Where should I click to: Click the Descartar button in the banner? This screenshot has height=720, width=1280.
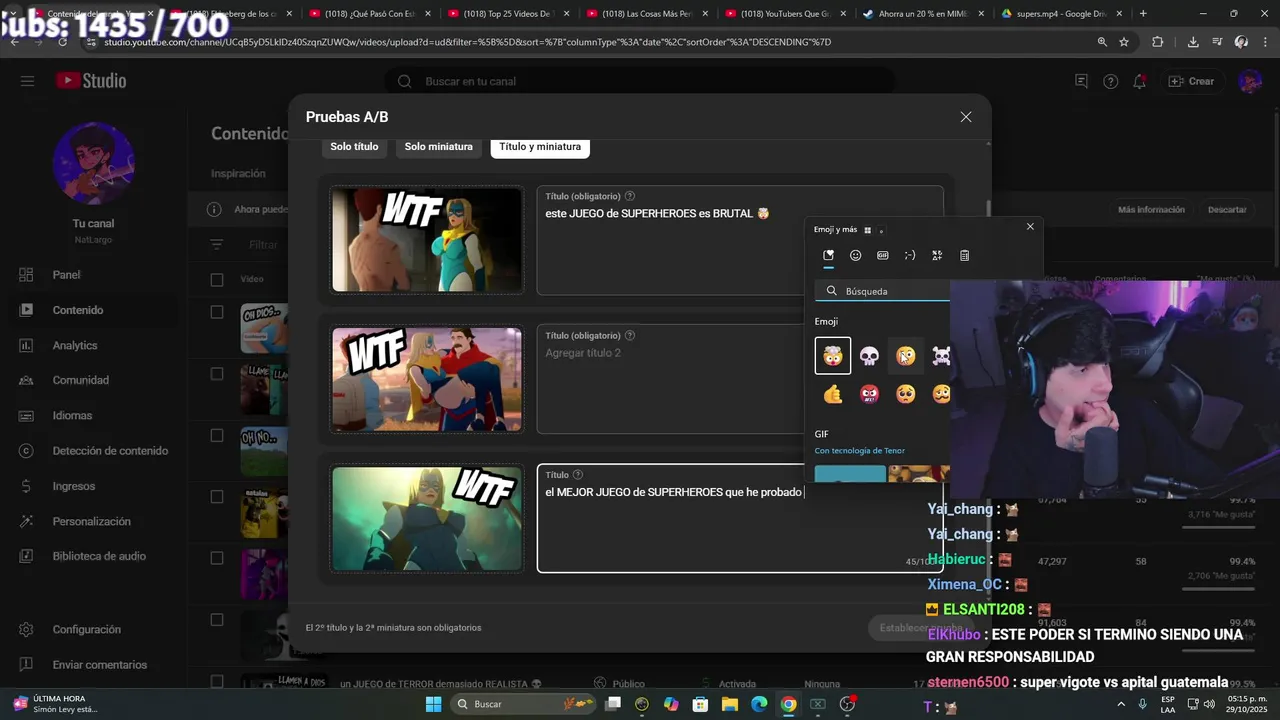pyautogui.click(x=1227, y=210)
